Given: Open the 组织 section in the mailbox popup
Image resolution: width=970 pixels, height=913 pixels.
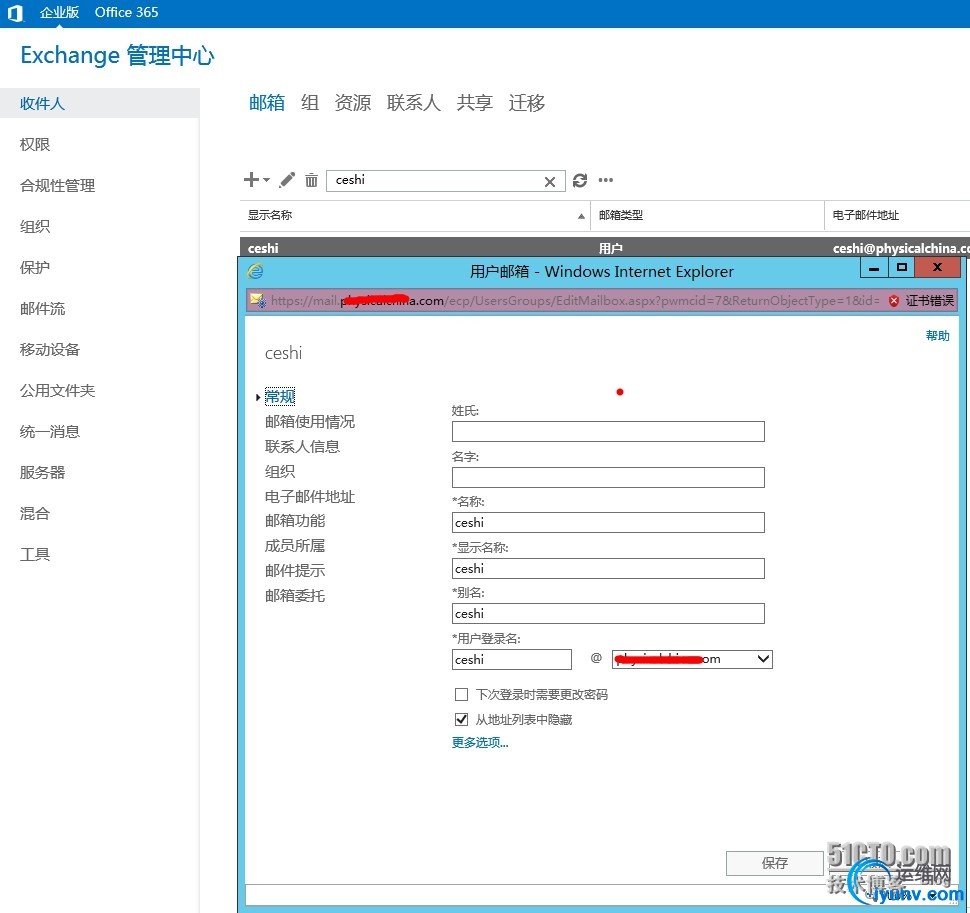Looking at the screenshot, I should point(280,472).
